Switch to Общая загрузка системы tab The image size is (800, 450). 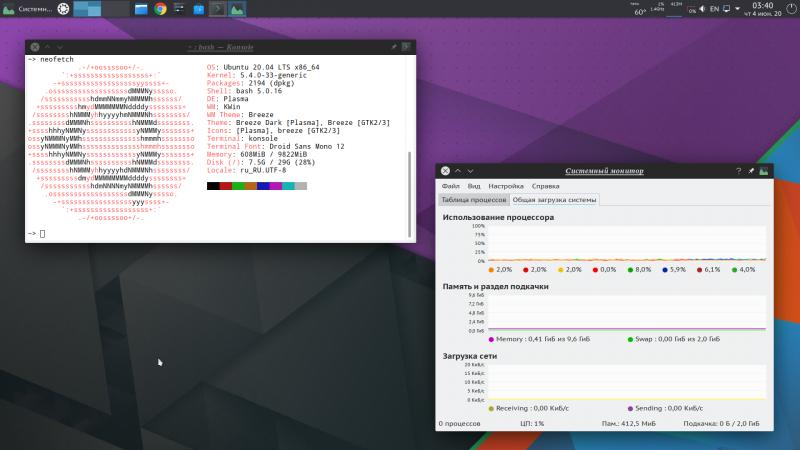[x=554, y=200]
